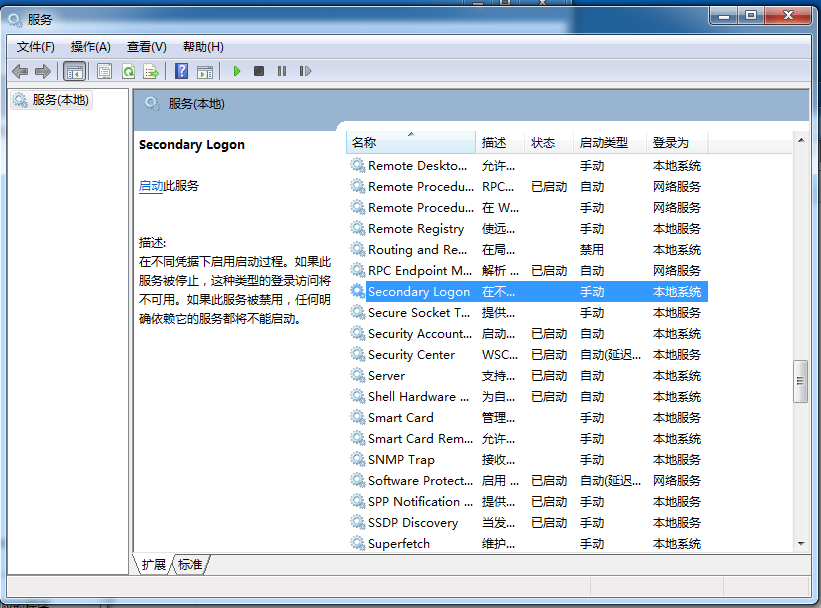Click the Restart Service toolbar icon
Viewport: 821px width, 608px height.
[305, 71]
